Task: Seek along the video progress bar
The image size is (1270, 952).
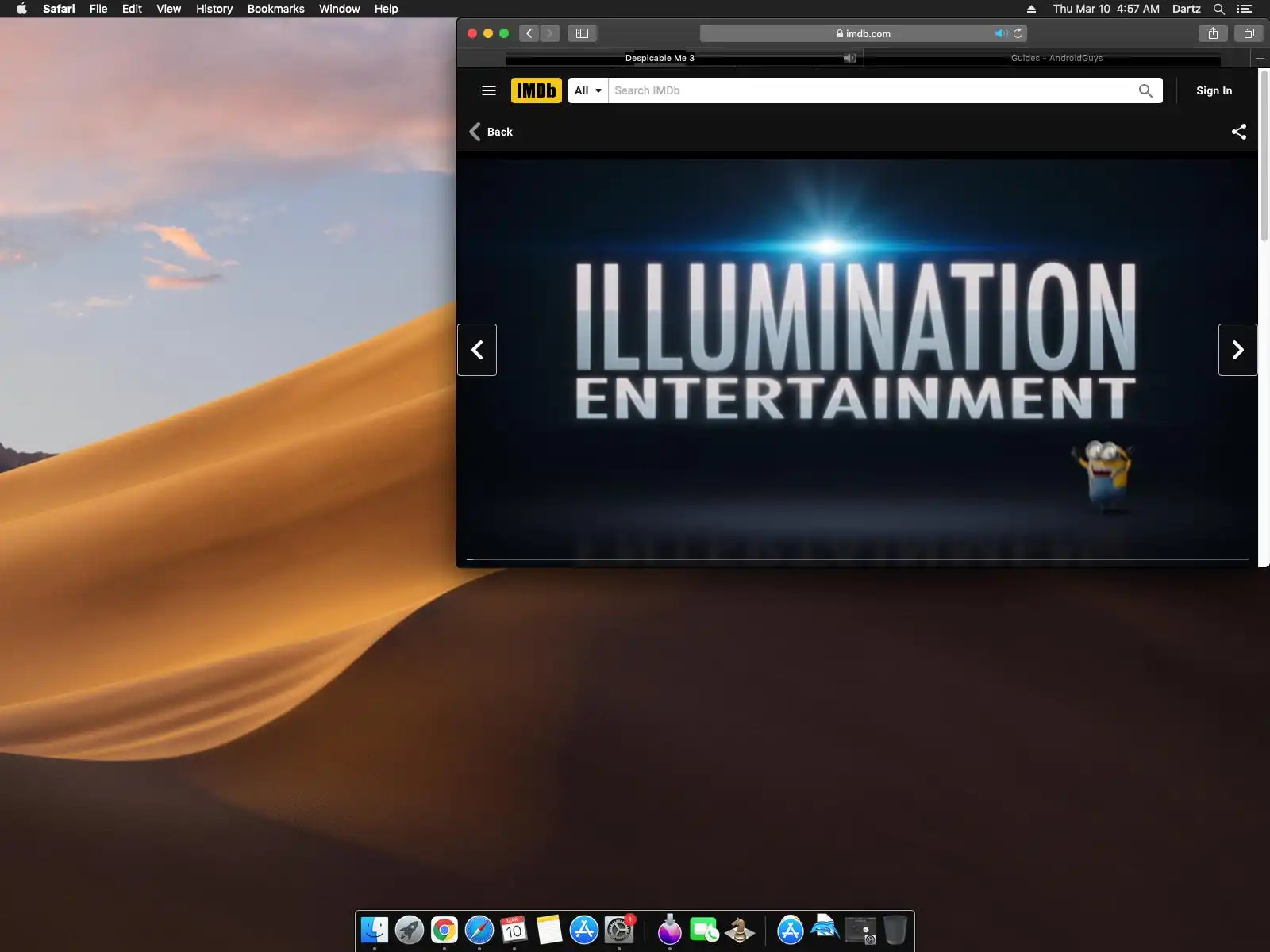Action: pyautogui.click(x=857, y=559)
